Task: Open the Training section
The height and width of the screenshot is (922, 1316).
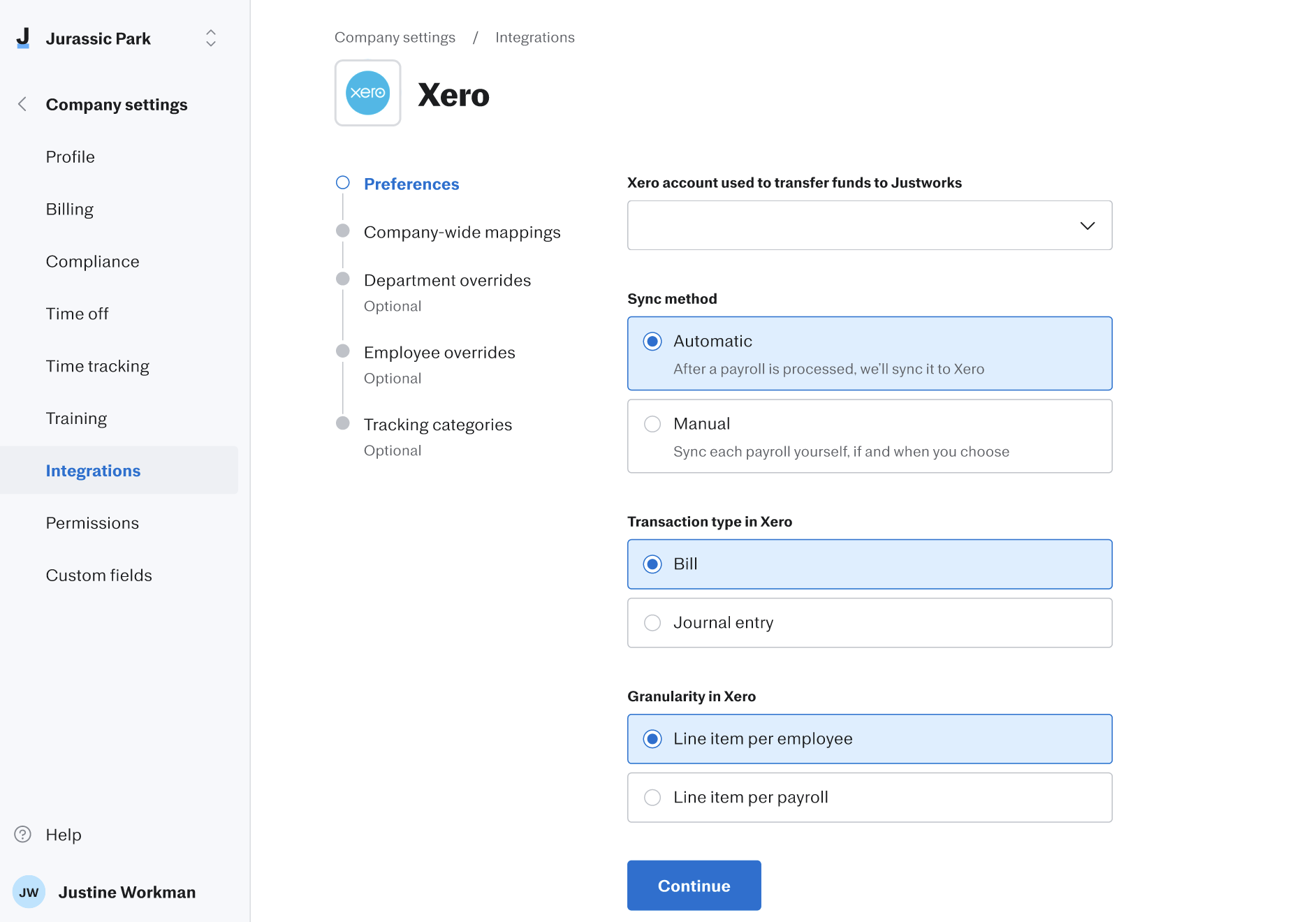Action: (x=77, y=418)
